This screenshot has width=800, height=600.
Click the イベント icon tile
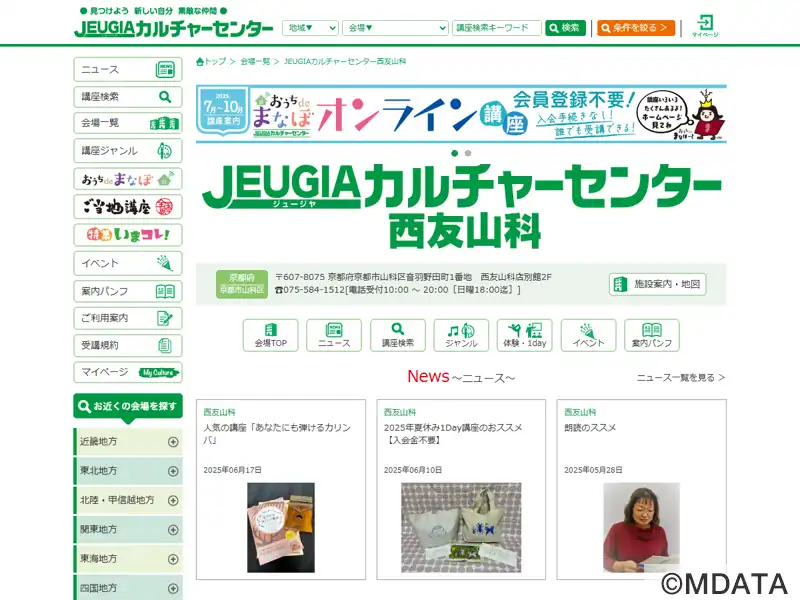pos(588,335)
